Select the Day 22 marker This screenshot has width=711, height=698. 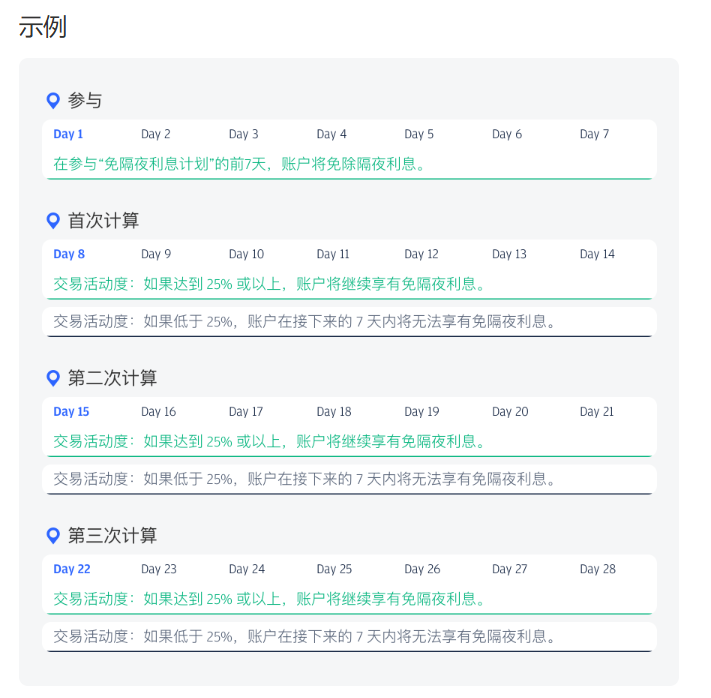coord(72,569)
